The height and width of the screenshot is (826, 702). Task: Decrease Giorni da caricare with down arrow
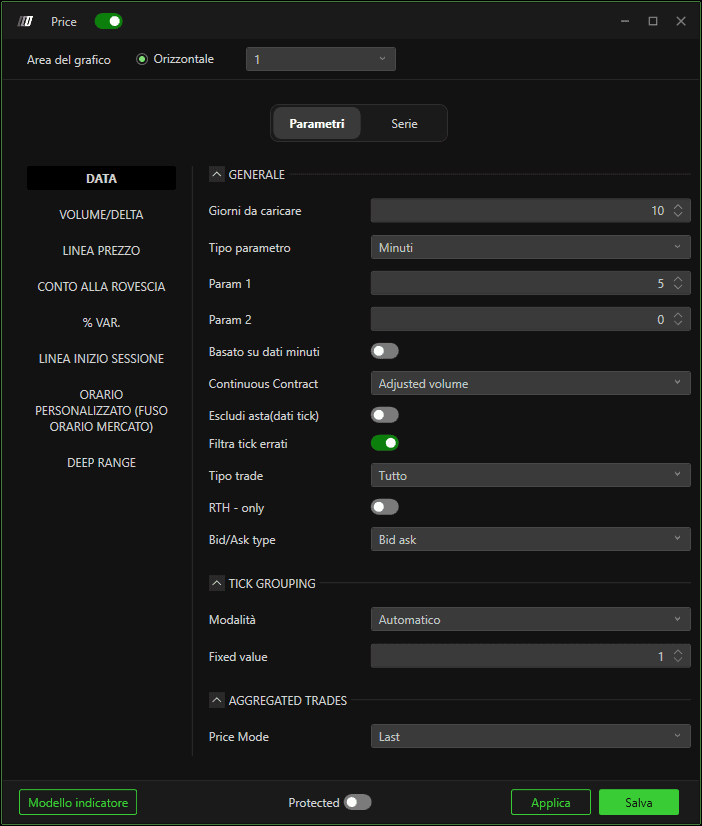pyautogui.click(x=678, y=214)
